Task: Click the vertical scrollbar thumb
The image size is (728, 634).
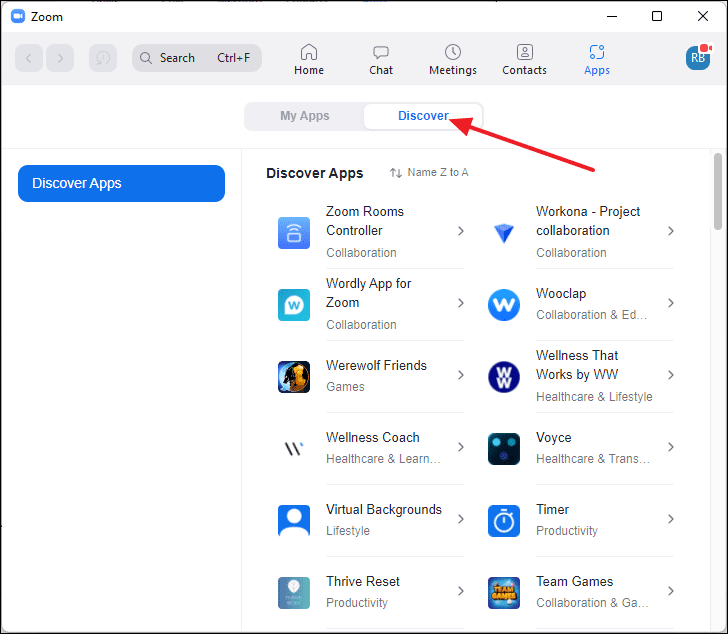Action: (718, 191)
